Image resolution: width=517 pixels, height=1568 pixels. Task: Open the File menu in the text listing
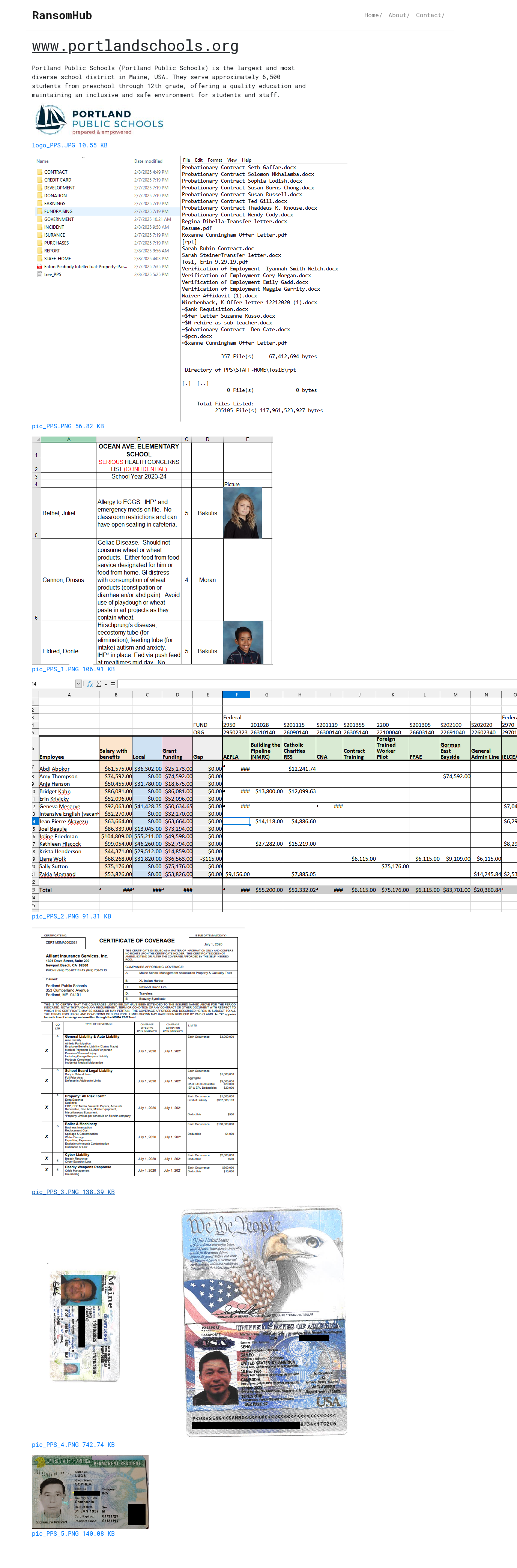point(186,160)
